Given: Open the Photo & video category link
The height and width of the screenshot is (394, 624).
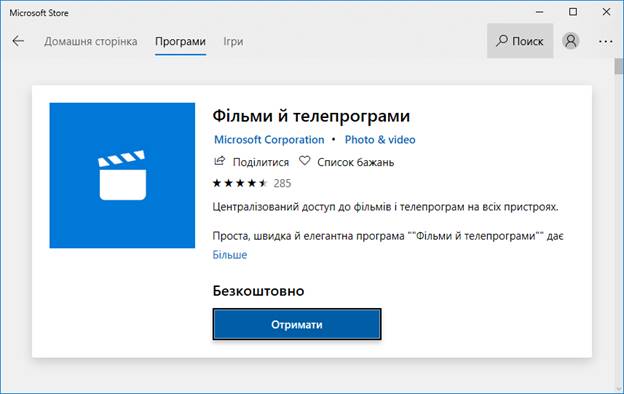Looking at the screenshot, I should [x=380, y=140].
